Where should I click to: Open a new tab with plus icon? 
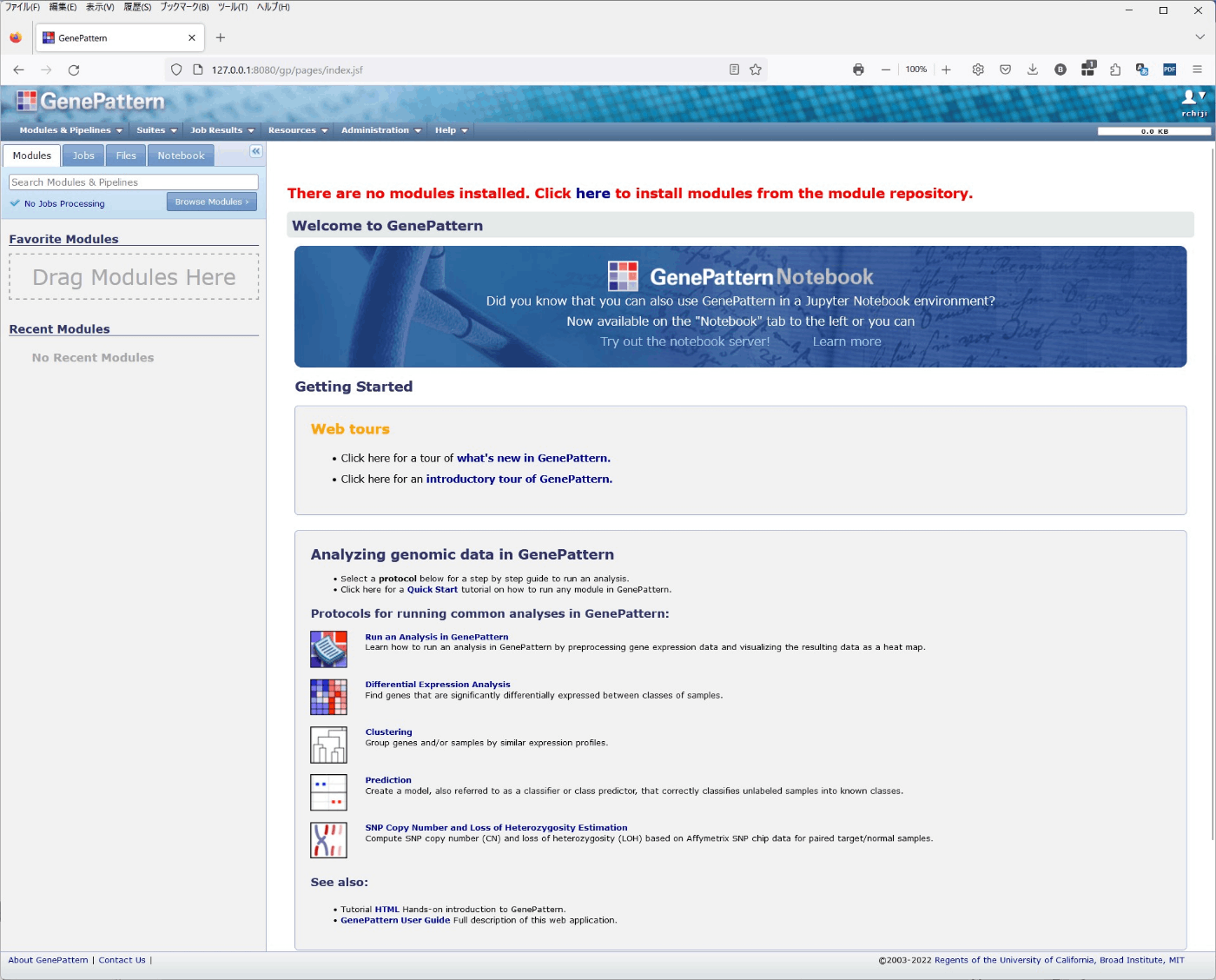(221, 37)
